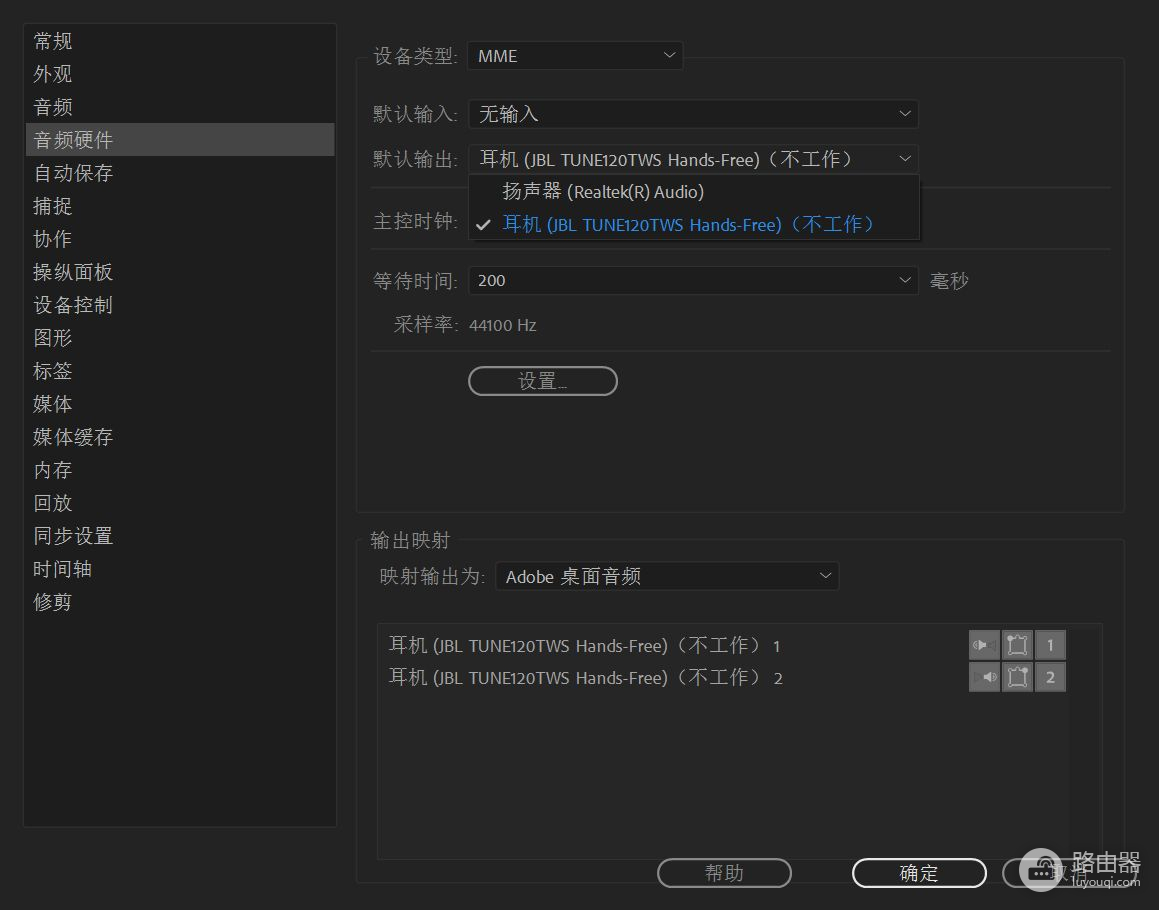The image size is (1159, 910).
Task: Select 捕捉 in the preferences list
Action: [180, 206]
